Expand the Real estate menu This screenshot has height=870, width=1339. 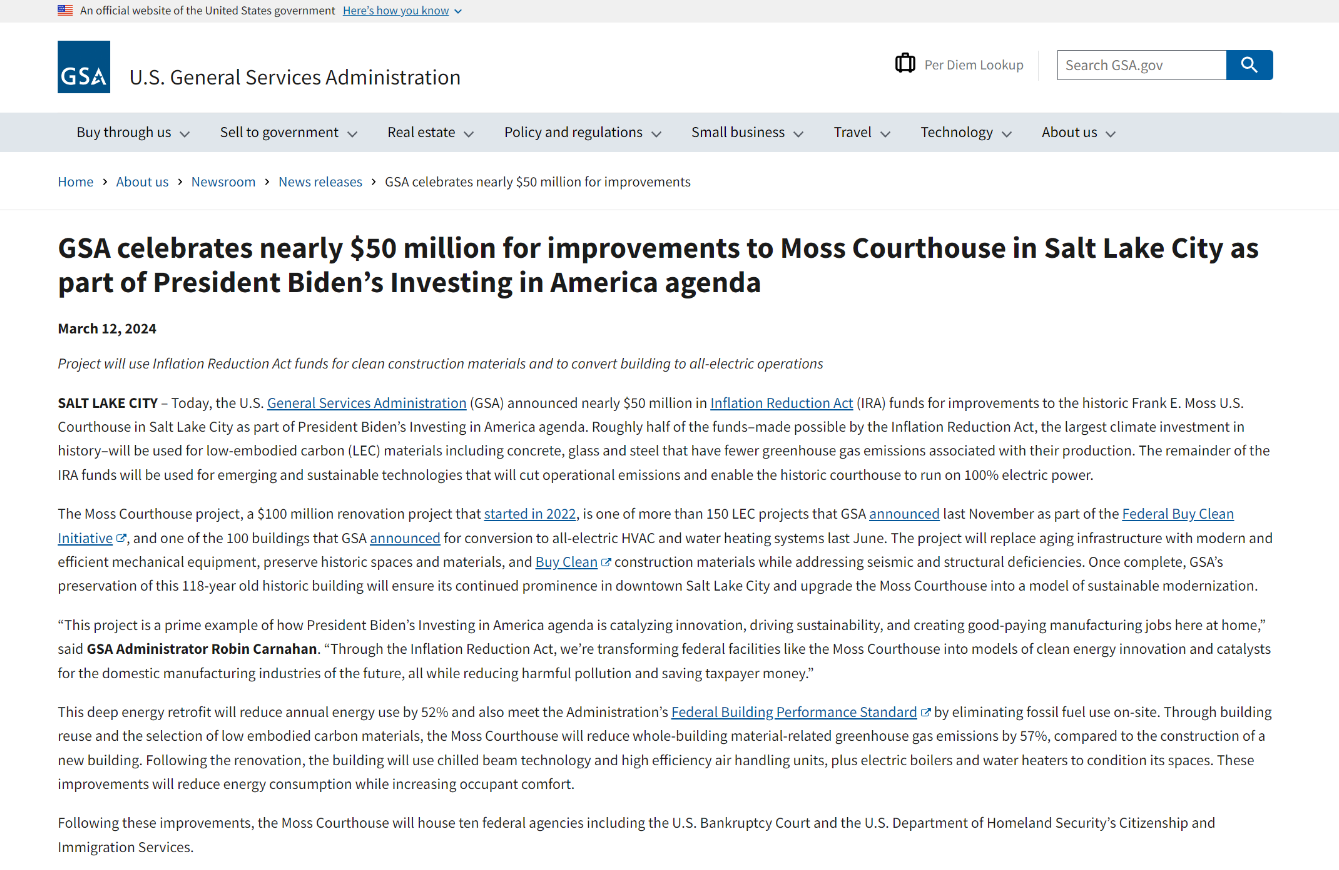tap(430, 132)
